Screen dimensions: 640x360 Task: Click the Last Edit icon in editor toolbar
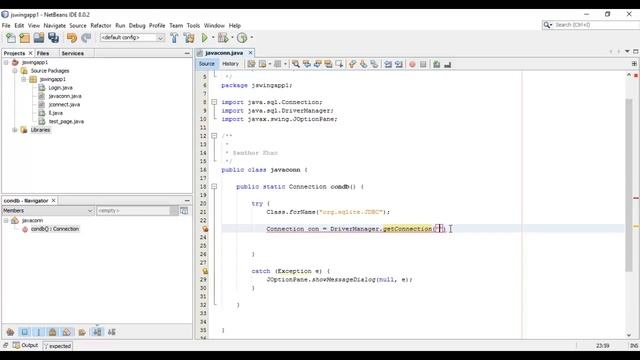pyautogui.click(x=251, y=64)
